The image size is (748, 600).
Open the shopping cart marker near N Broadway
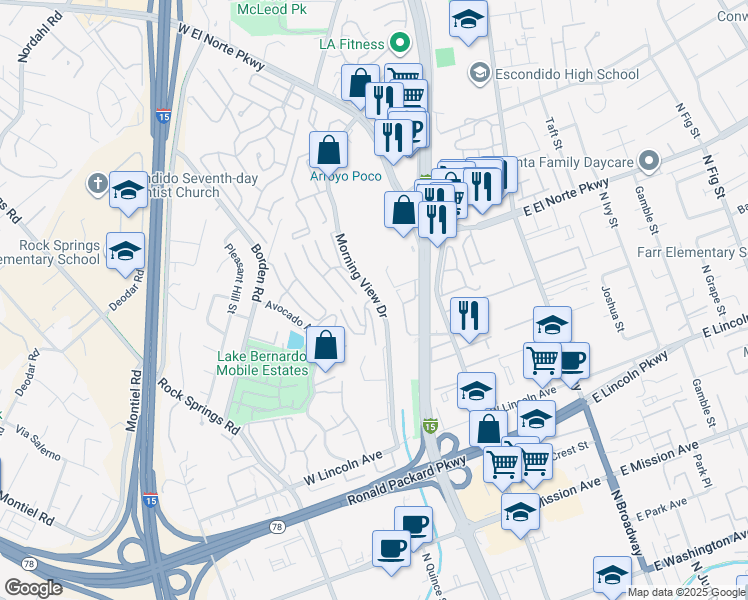coord(542,361)
